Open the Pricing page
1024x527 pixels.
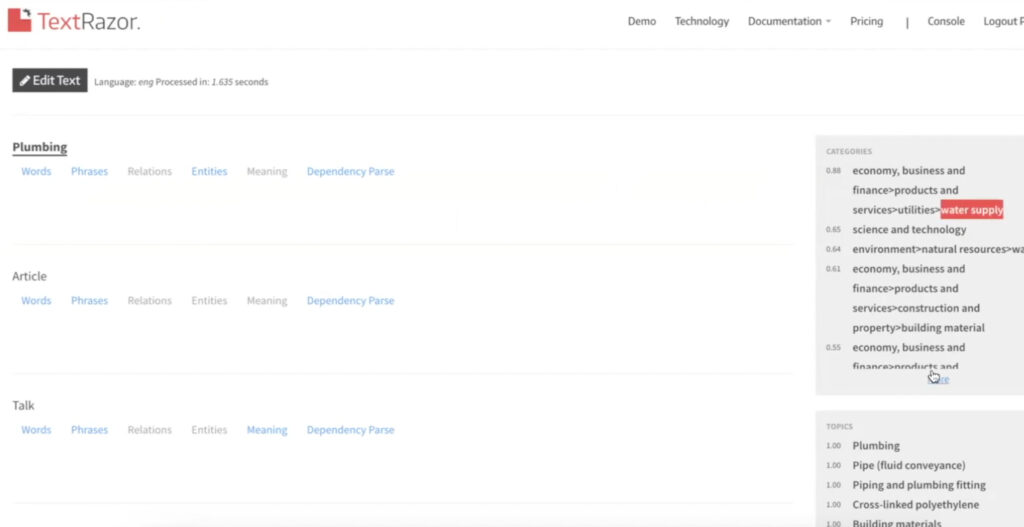(866, 21)
